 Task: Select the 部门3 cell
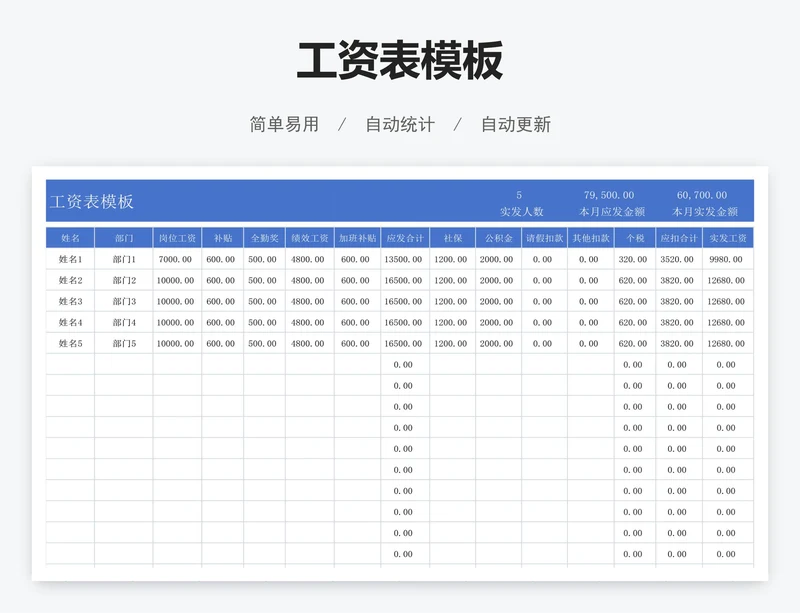pyautogui.click(x=124, y=301)
